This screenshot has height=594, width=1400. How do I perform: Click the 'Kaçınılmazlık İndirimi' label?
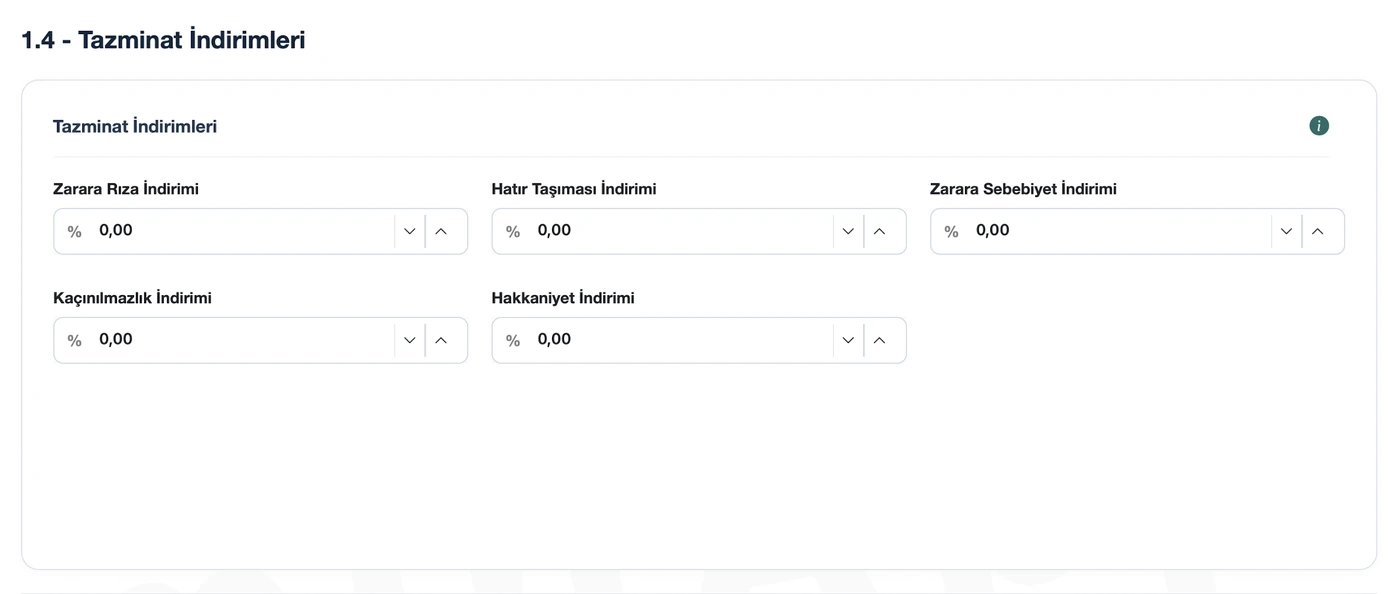pos(132,298)
